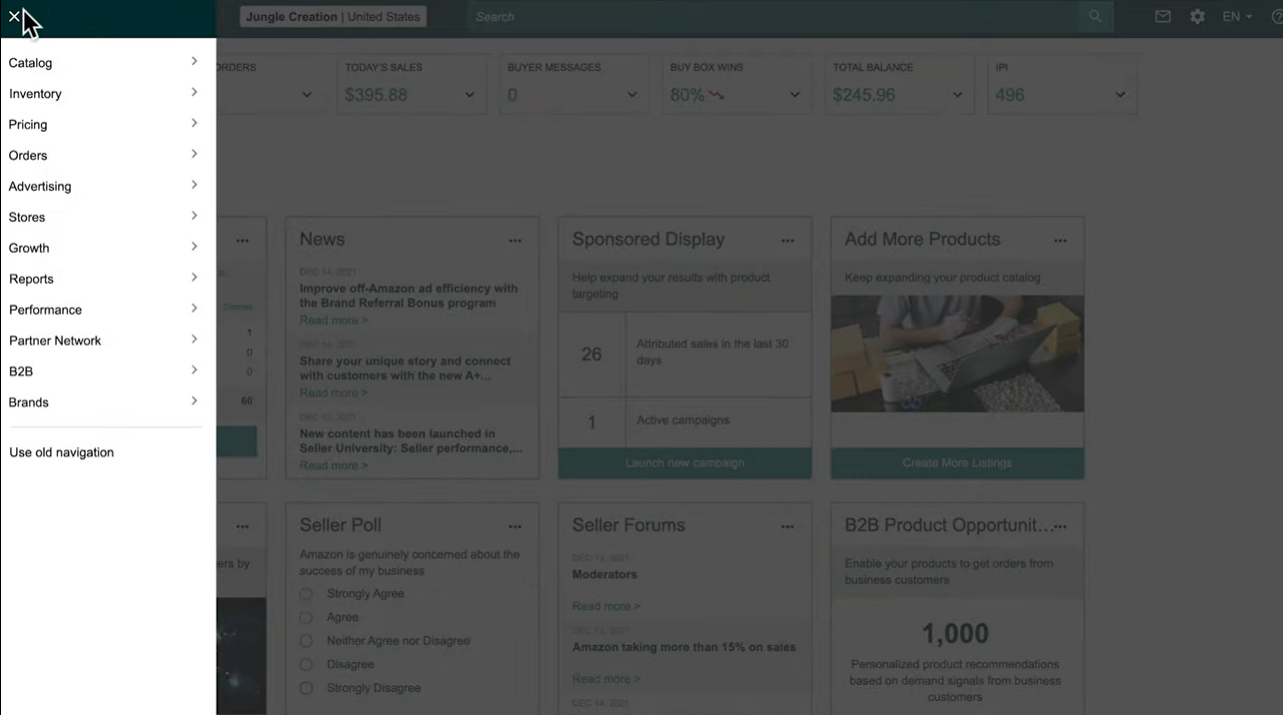Expand the Partner Network submenu chevron
This screenshot has width=1283, height=715.
pyautogui.click(x=194, y=340)
